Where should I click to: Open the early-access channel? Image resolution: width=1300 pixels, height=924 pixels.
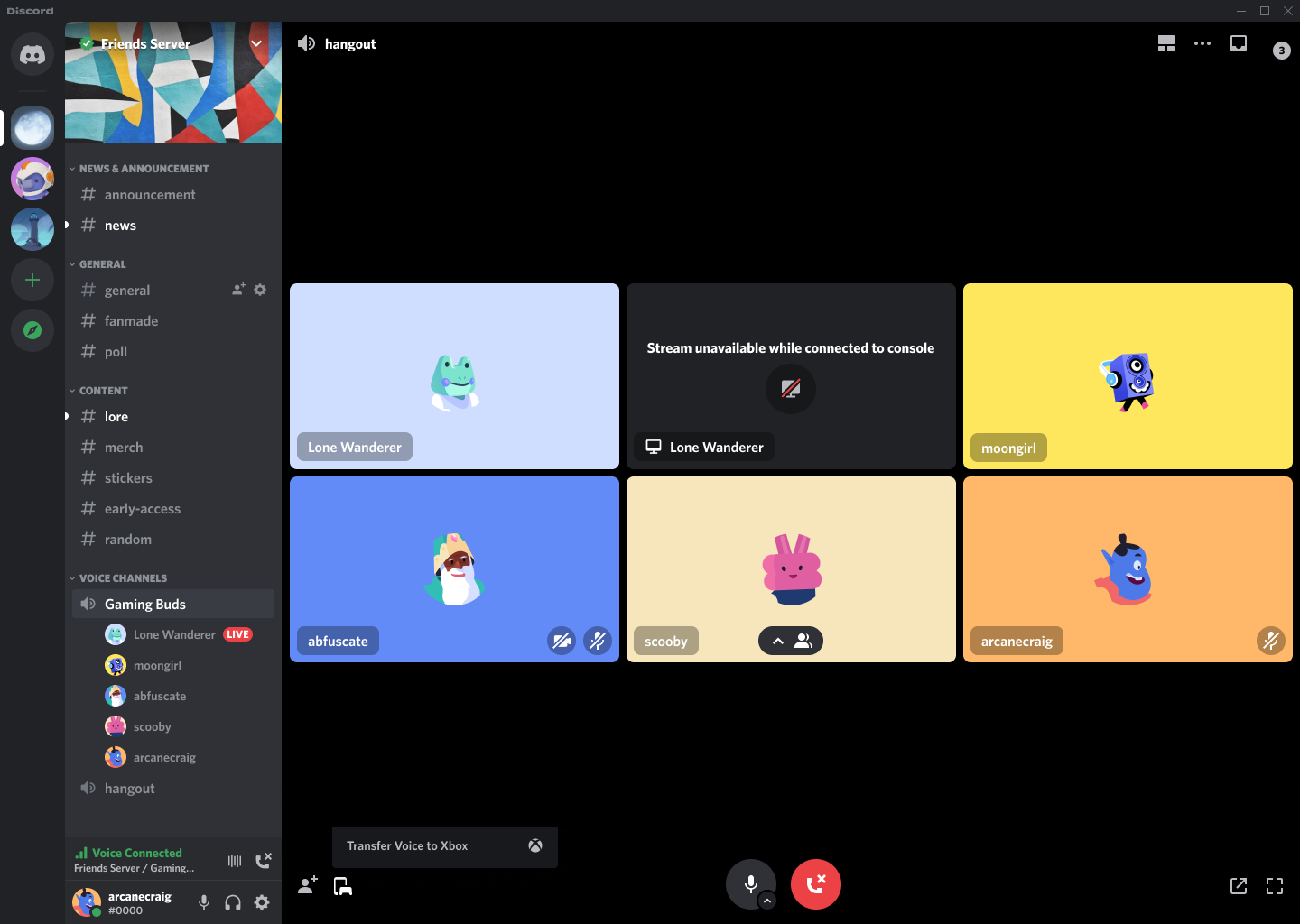(143, 509)
